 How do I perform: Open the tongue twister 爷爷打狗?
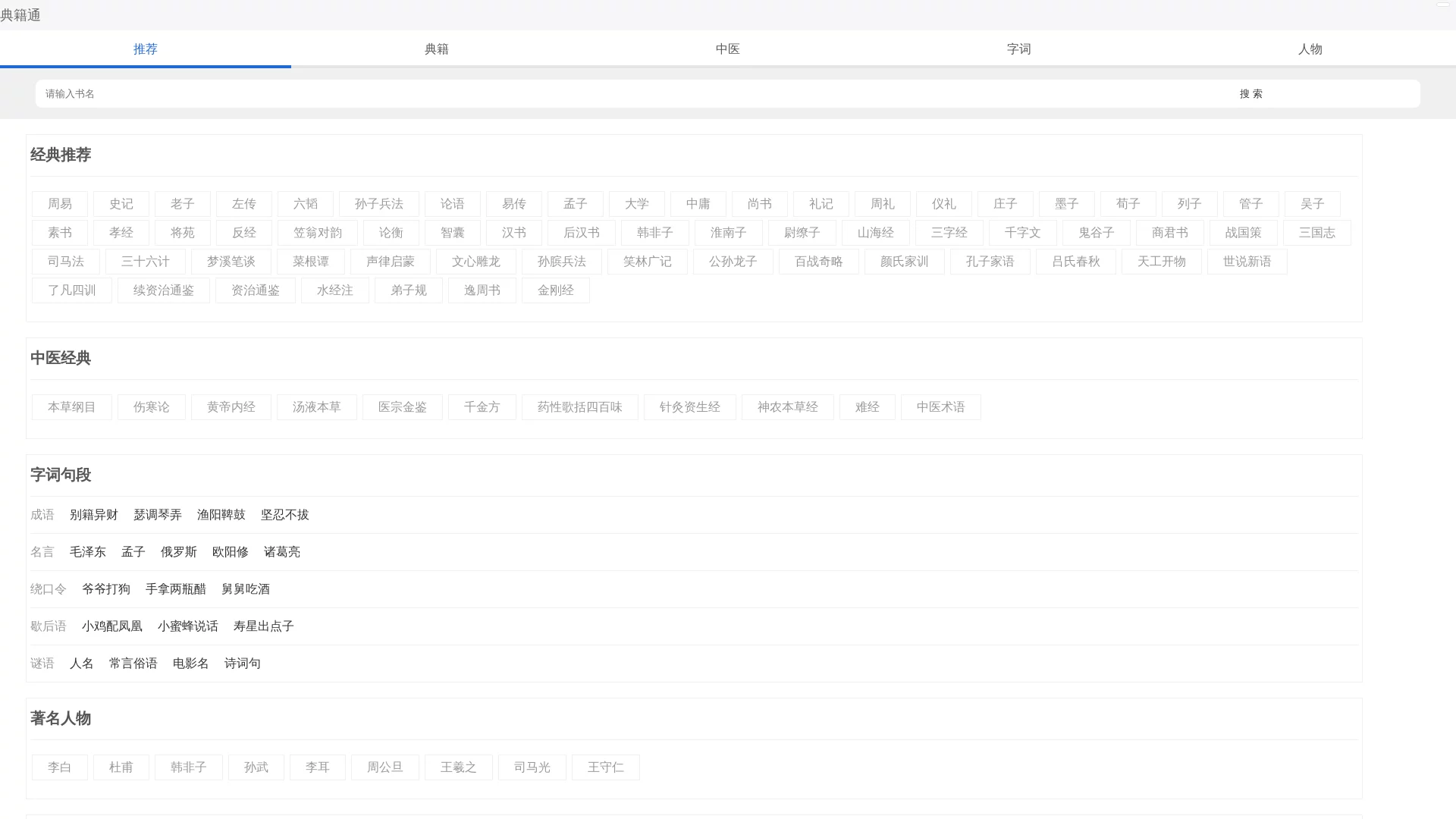pos(106,589)
